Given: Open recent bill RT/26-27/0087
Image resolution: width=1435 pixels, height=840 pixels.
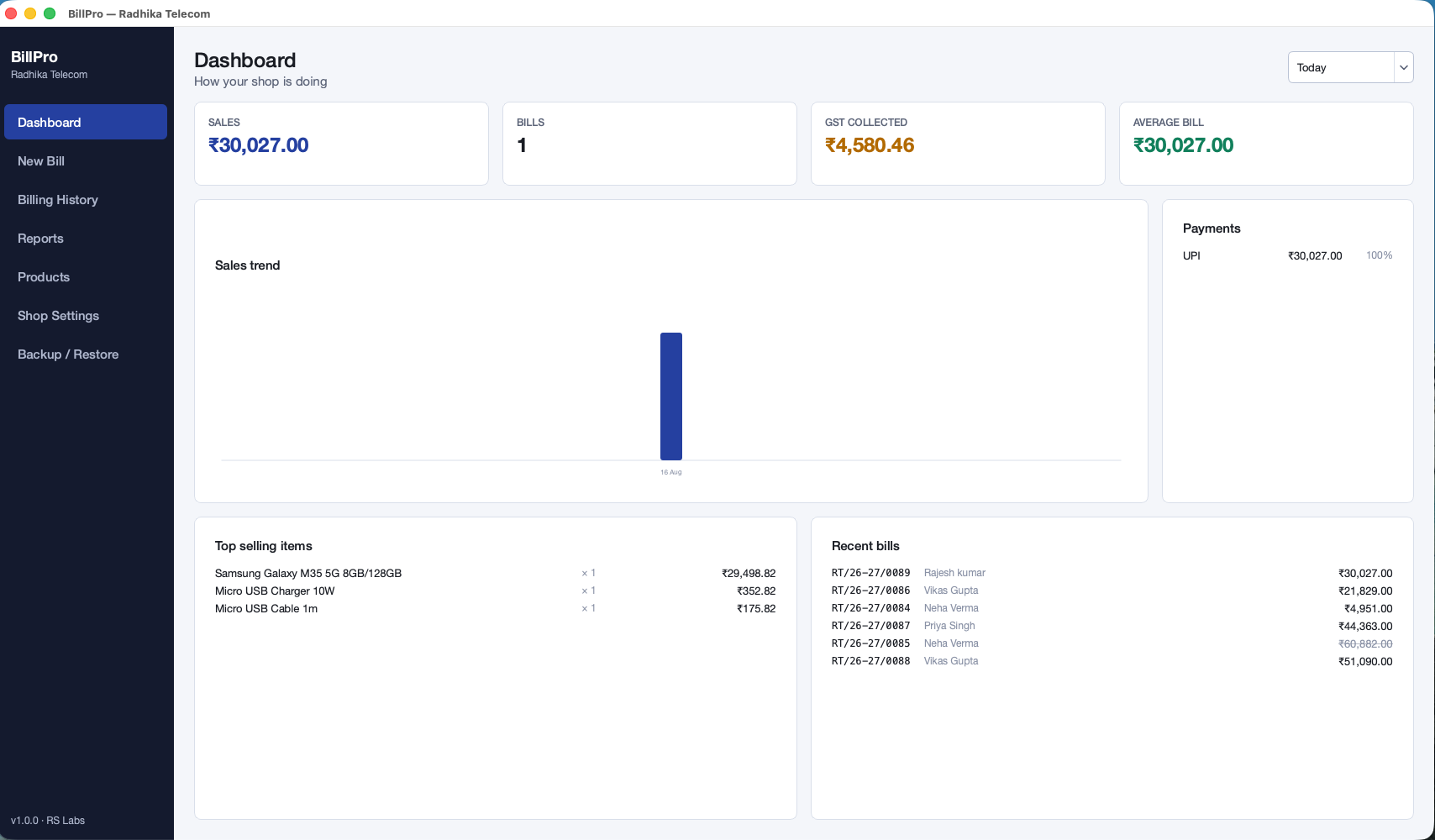Looking at the screenshot, I should [x=870, y=626].
